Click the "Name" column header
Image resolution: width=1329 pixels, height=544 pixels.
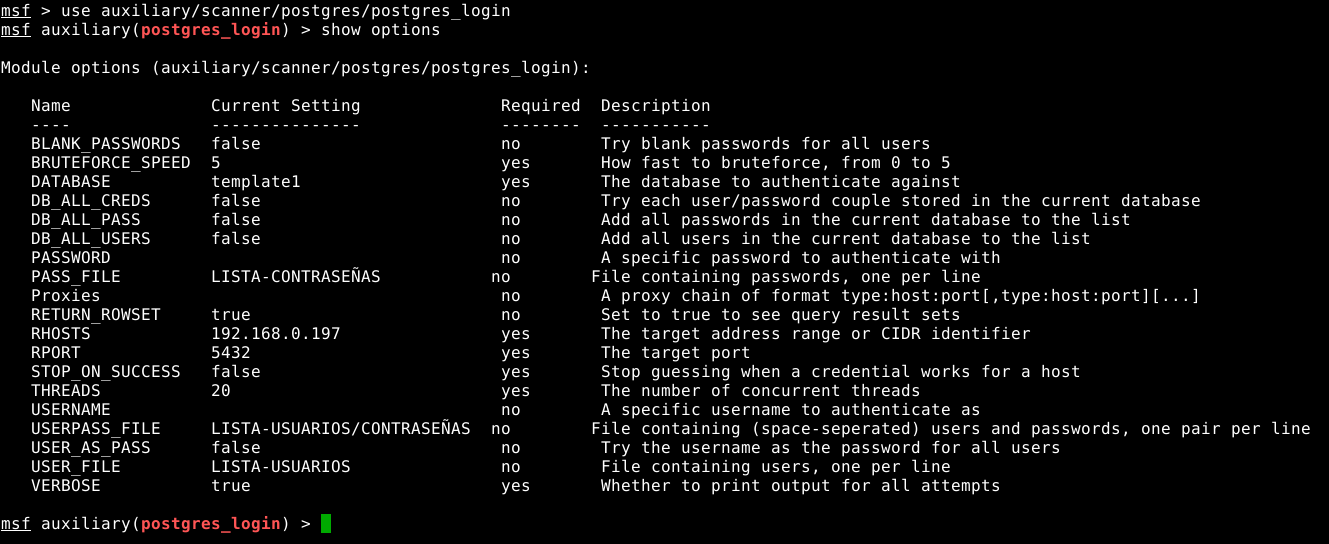tap(51, 106)
